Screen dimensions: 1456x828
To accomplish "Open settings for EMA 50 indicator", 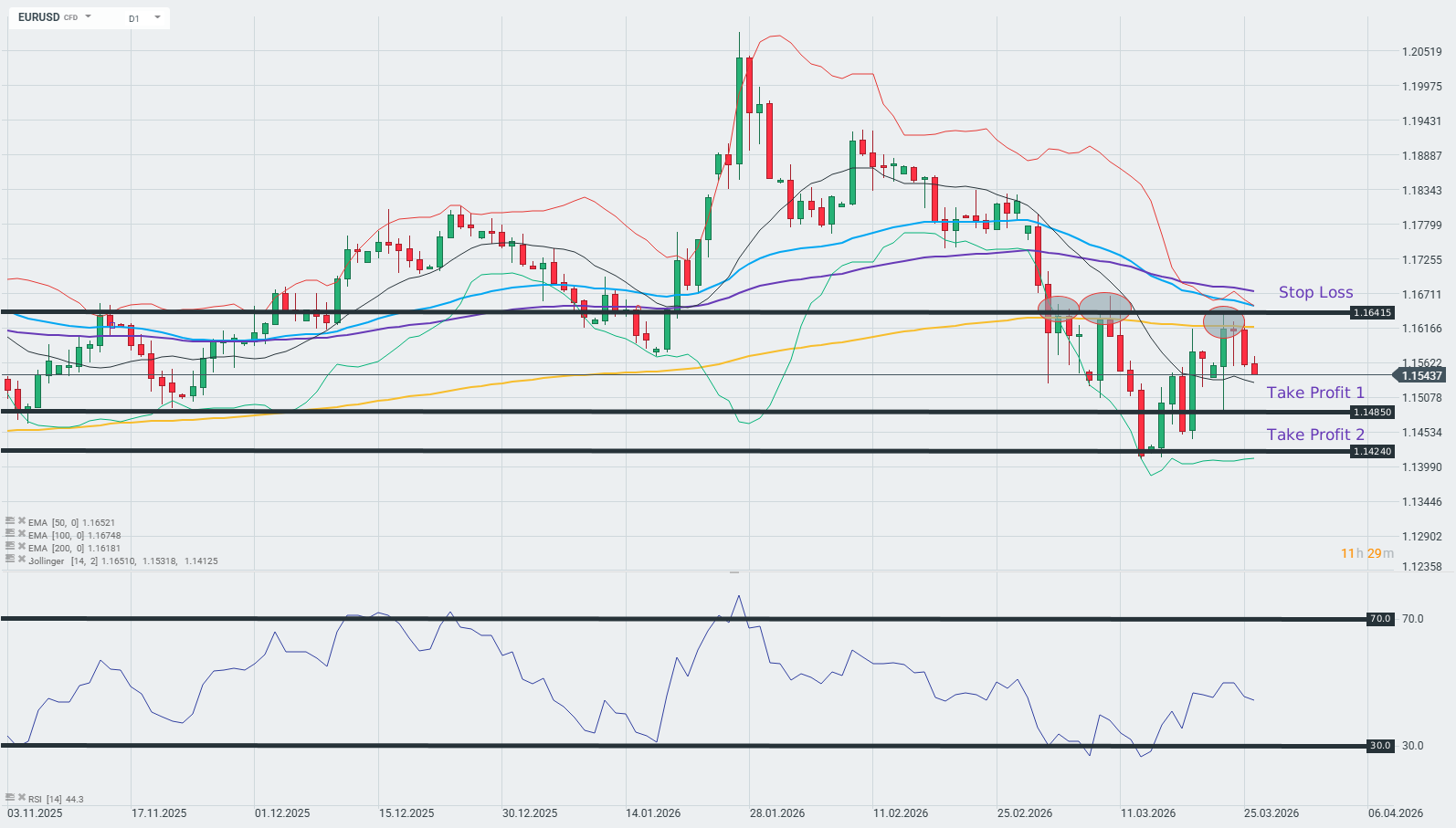I will tap(10, 521).
